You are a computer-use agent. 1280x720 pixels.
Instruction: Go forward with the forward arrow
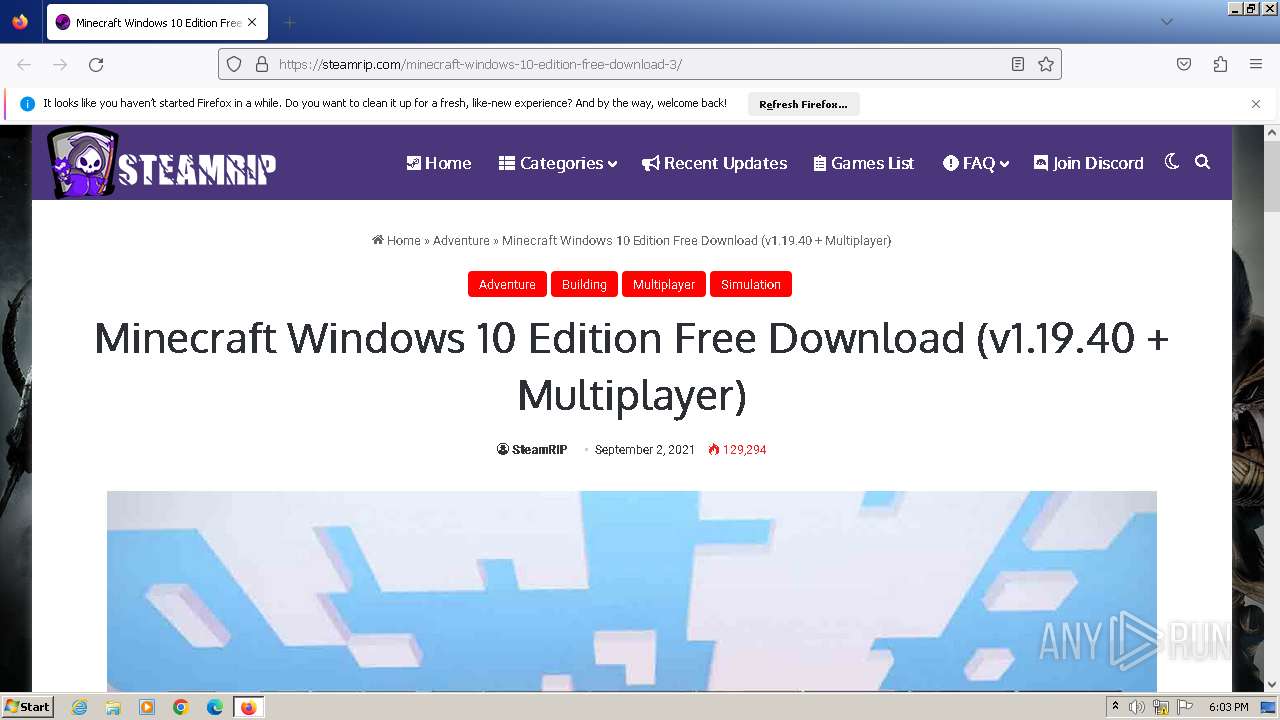click(x=60, y=64)
